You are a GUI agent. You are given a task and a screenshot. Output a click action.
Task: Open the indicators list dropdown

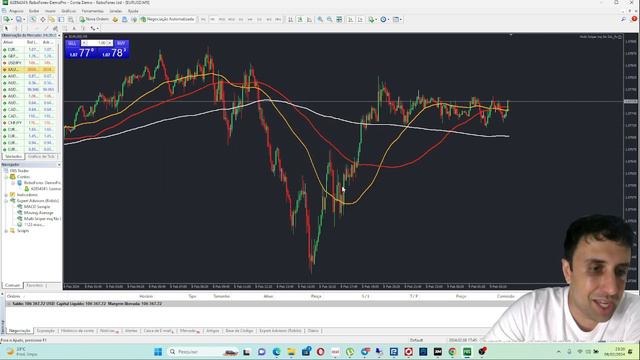[372, 19]
